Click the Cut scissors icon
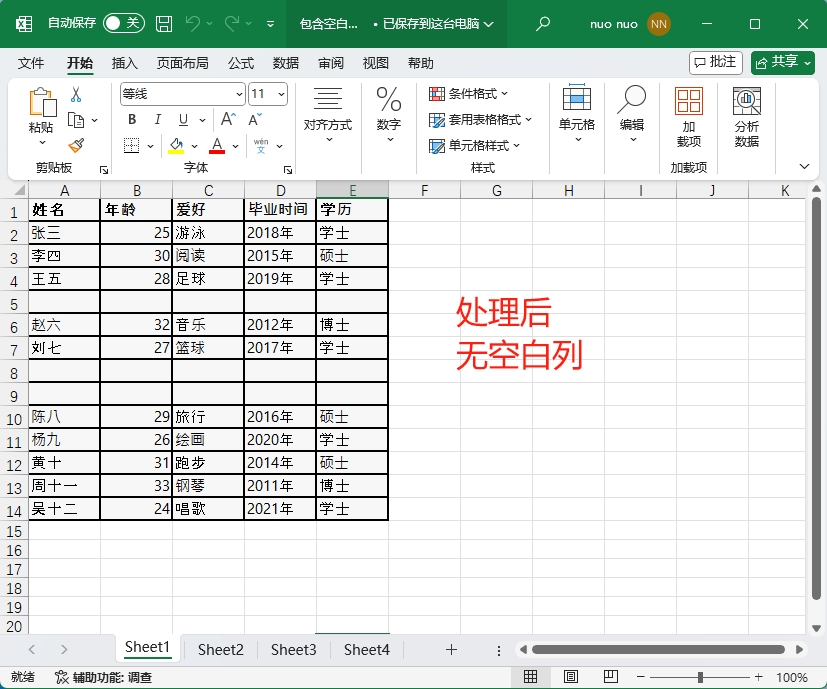 76,95
